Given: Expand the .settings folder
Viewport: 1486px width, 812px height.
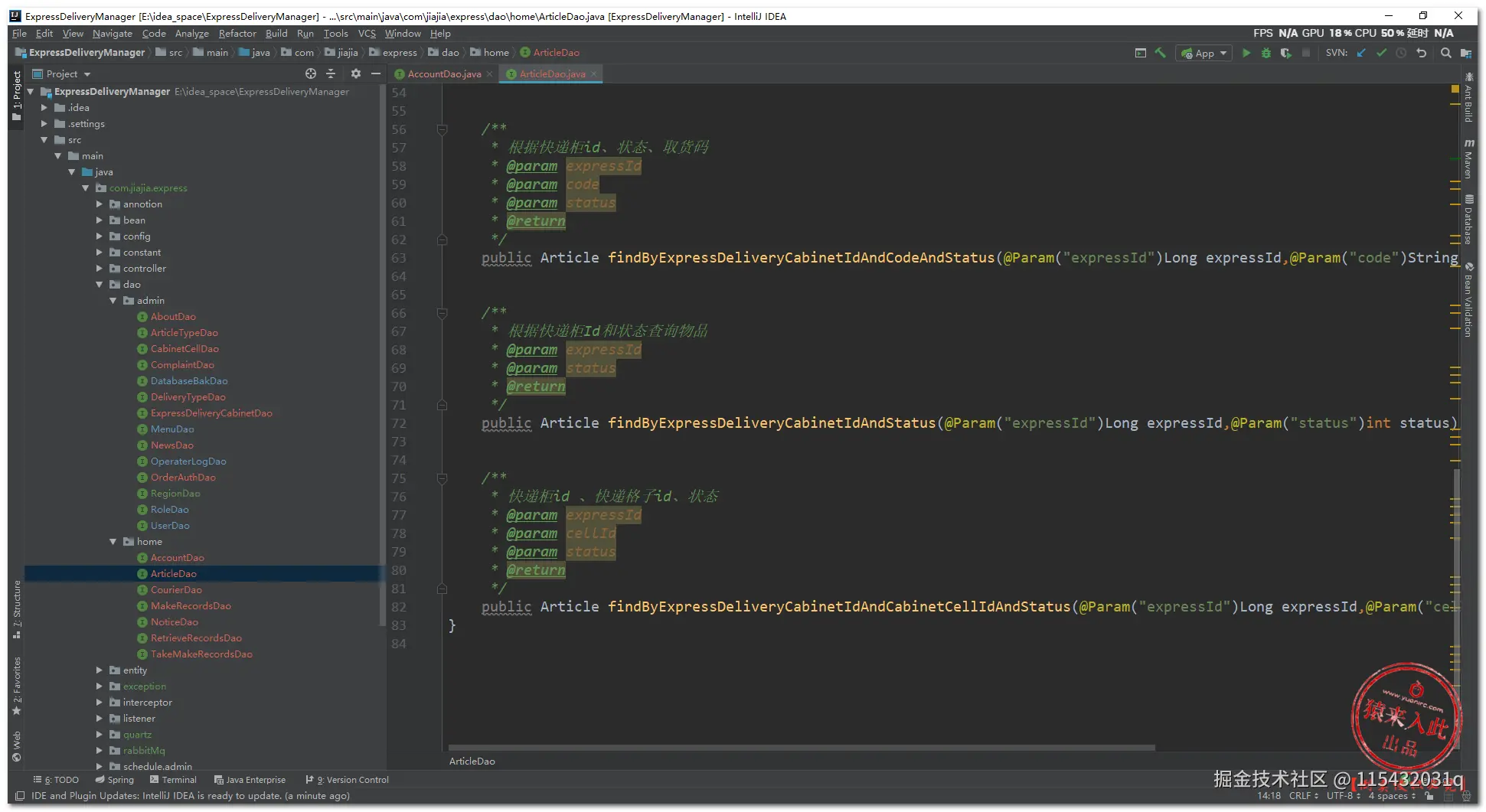Looking at the screenshot, I should [x=44, y=124].
